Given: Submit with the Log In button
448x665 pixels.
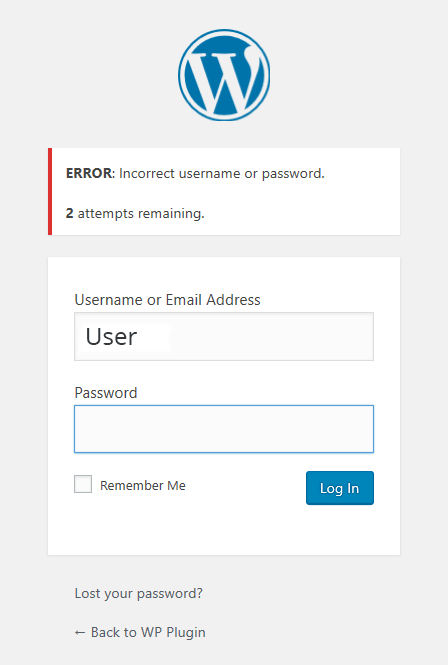Looking at the screenshot, I should point(340,488).
